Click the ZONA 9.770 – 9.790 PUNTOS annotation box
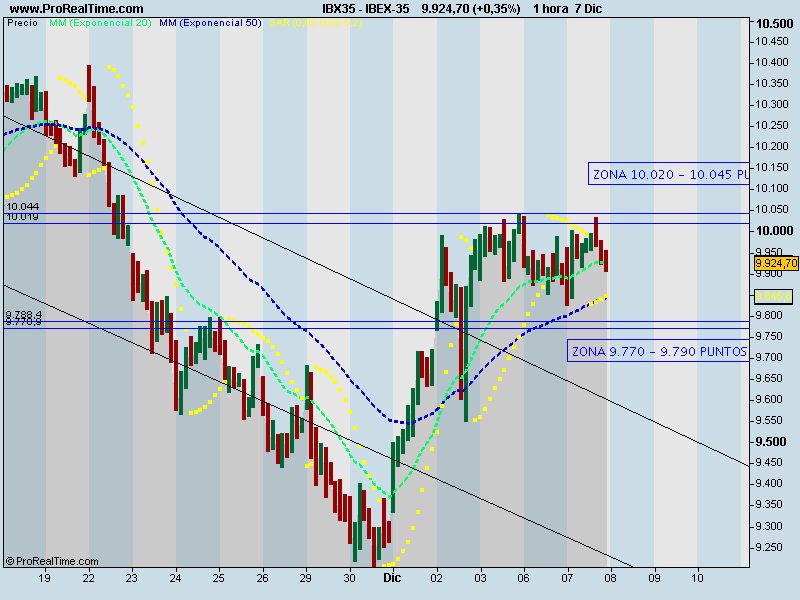 [658, 351]
